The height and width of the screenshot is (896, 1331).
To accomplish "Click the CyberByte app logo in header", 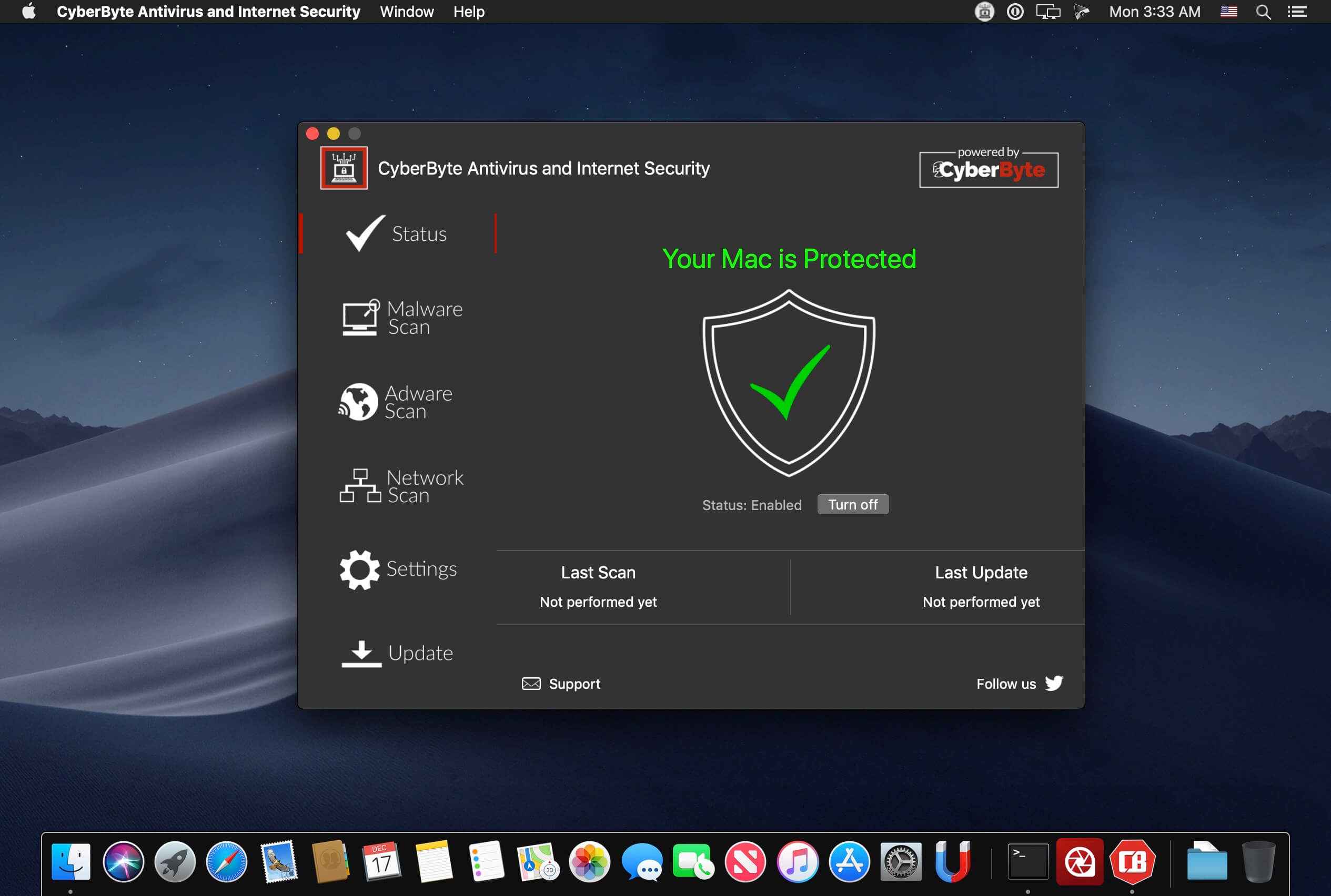I will point(344,168).
